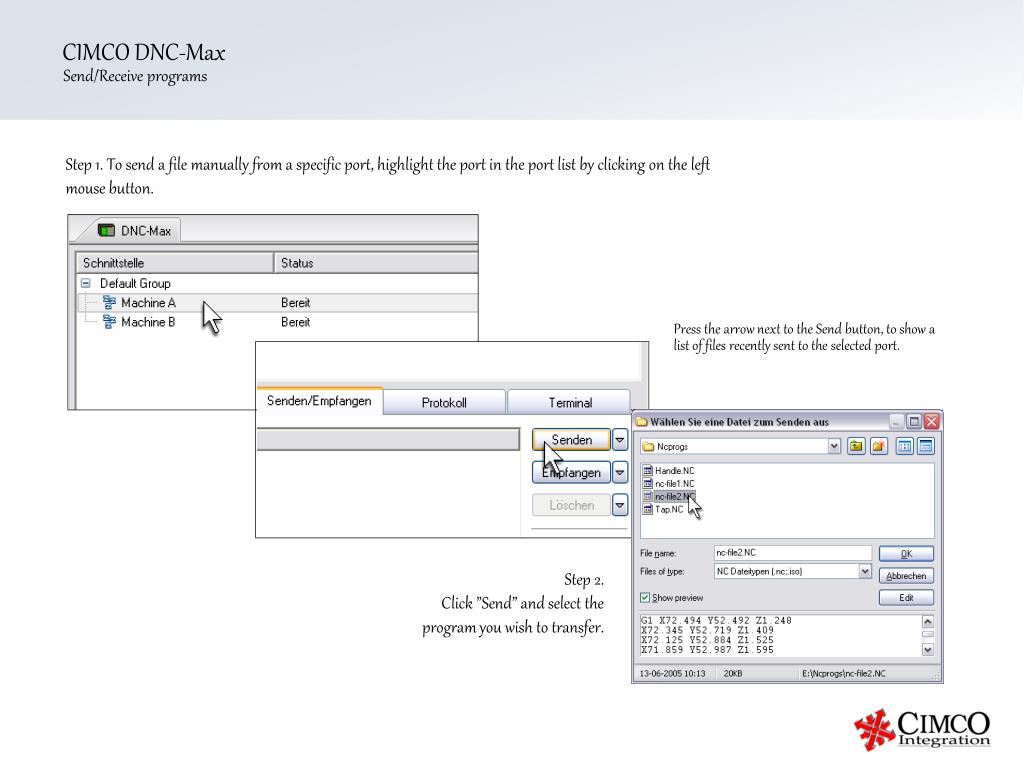This screenshot has width=1024, height=768.
Task: Click the Senden button
Action: (571, 440)
